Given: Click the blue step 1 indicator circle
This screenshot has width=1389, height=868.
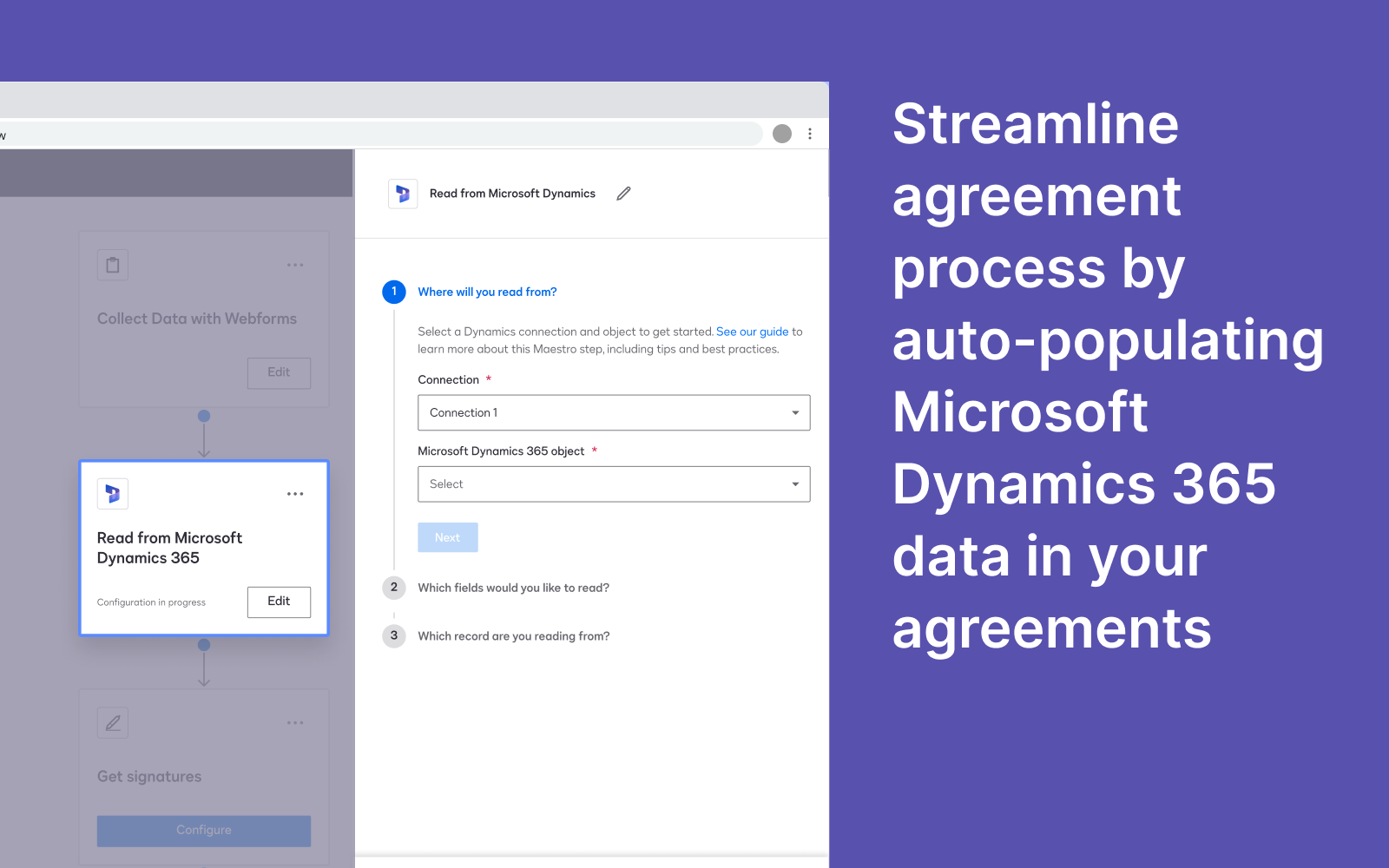Looking at the screenshot, I should tap(394, 292).
